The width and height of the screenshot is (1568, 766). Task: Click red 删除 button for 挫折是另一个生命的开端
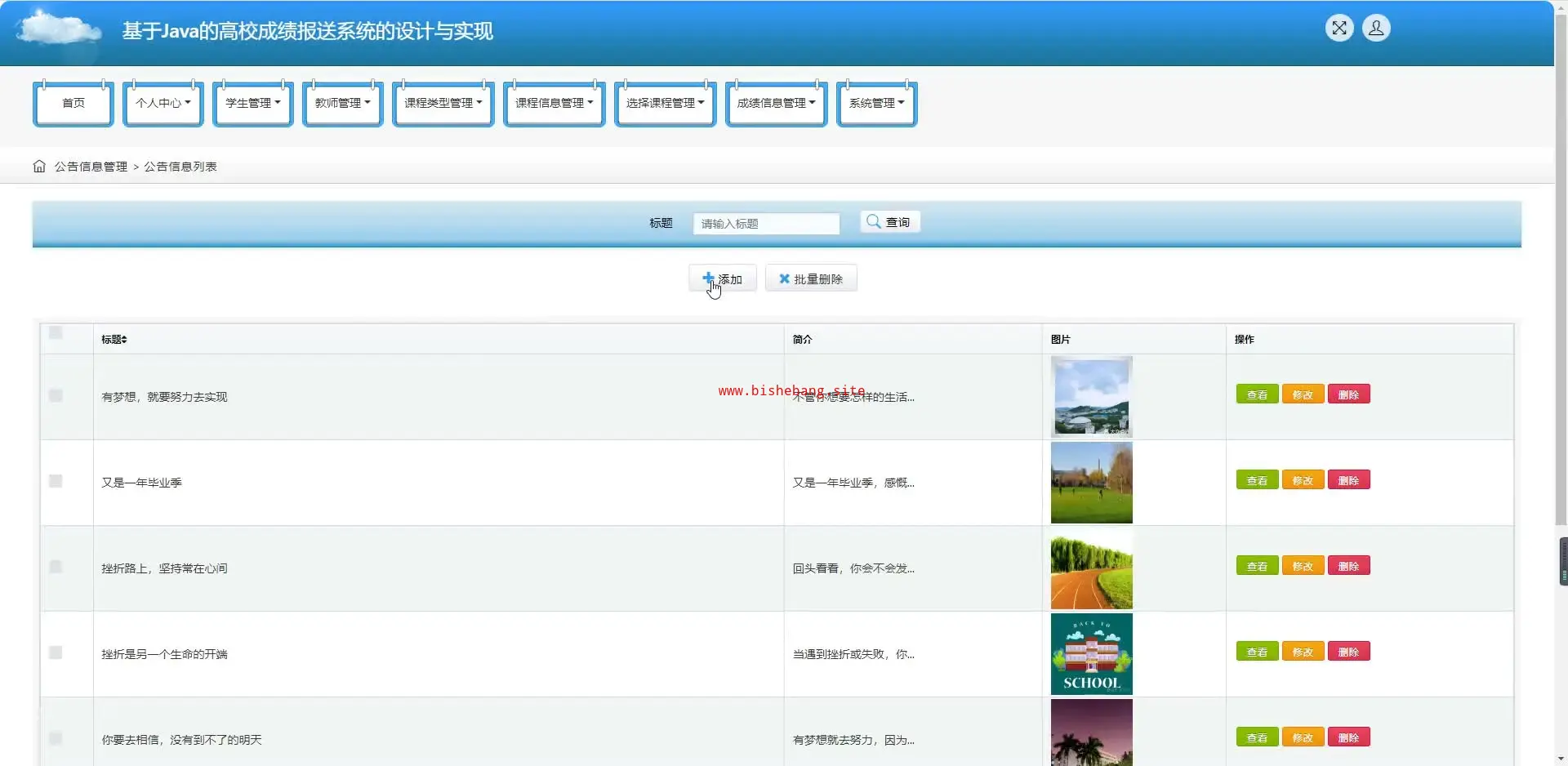click(1348, 652)
